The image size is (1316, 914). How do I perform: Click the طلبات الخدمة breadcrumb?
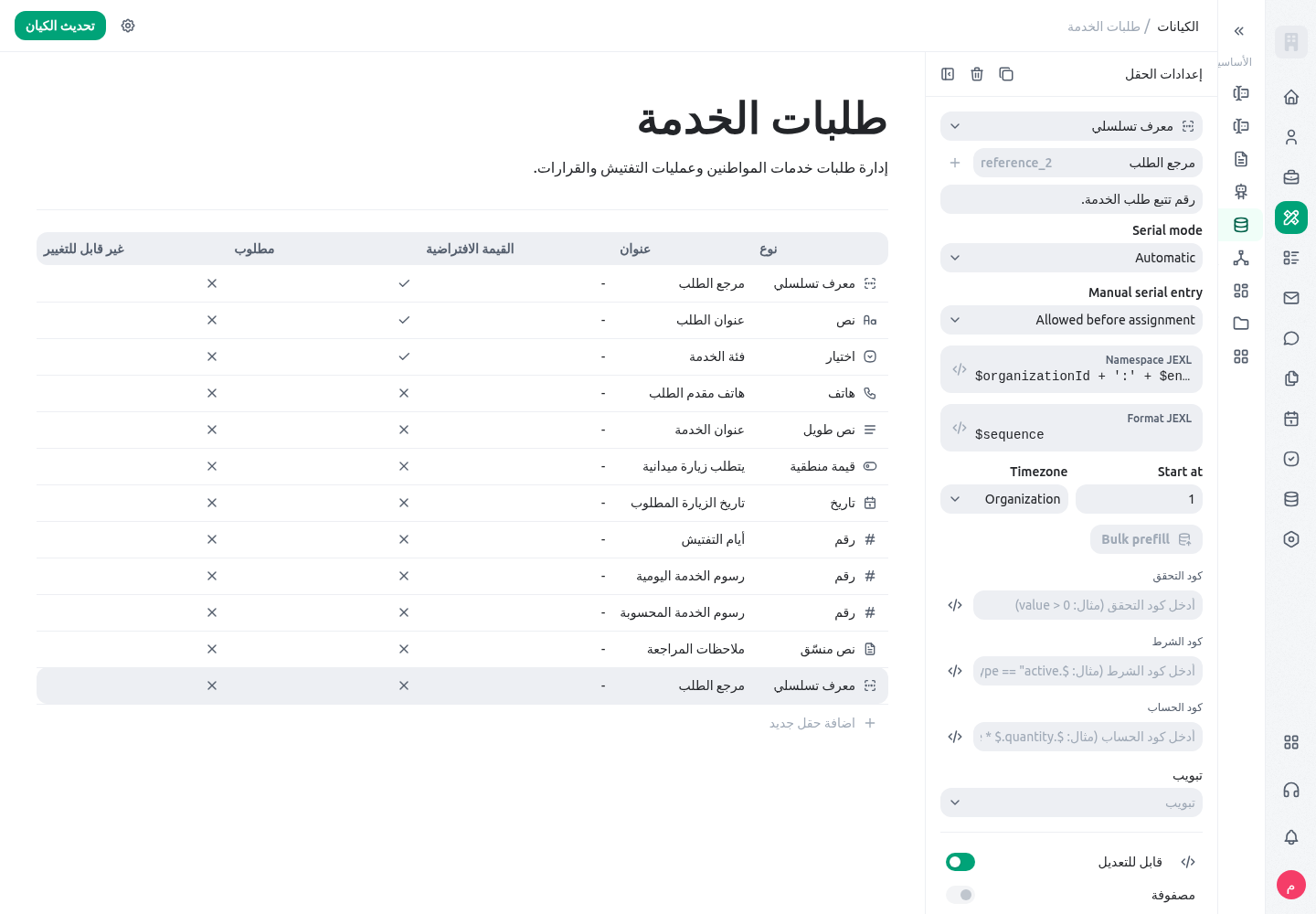(x=1104, y=27)
